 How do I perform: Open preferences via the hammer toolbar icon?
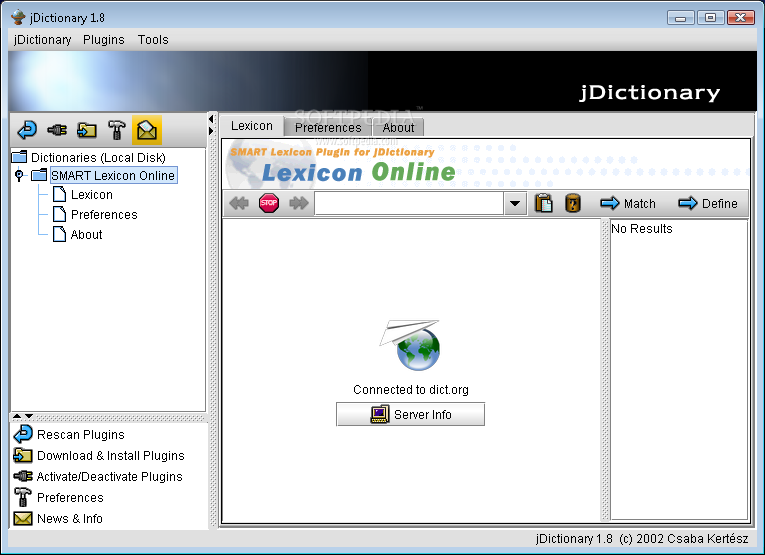117,130
